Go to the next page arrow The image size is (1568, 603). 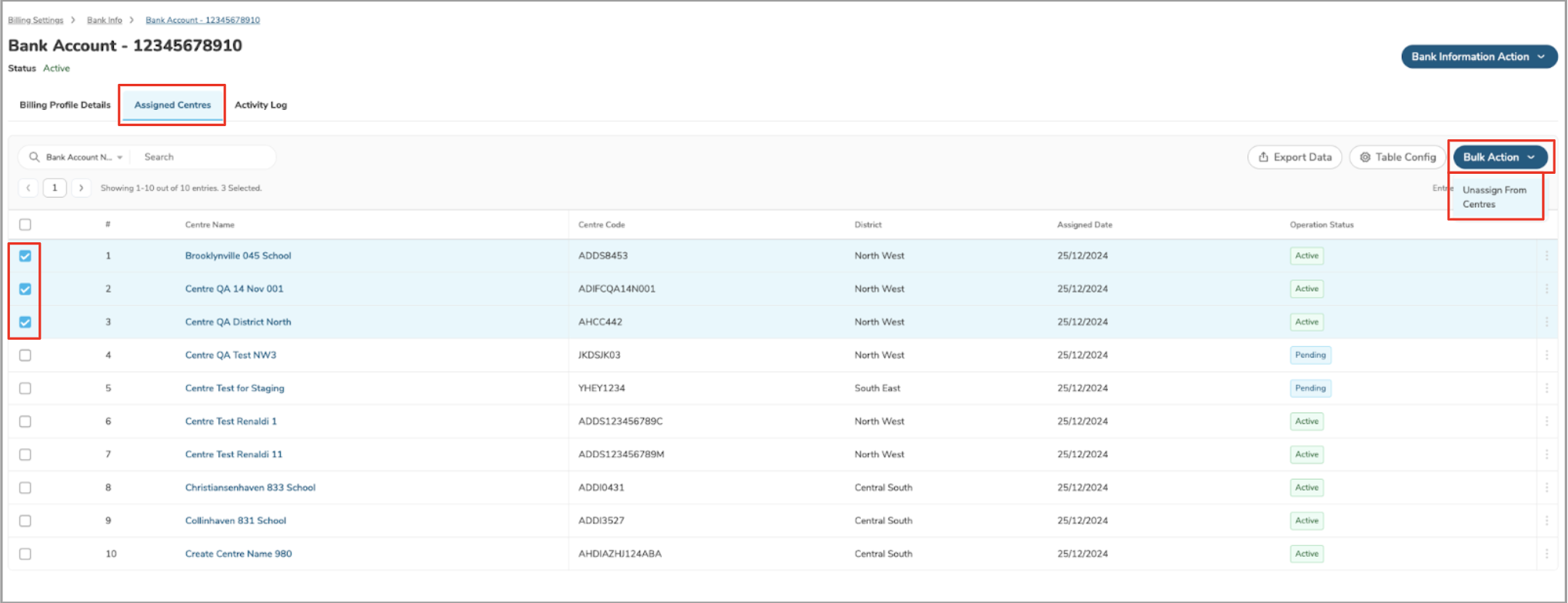pyautogui.click(x=81, y=188)
